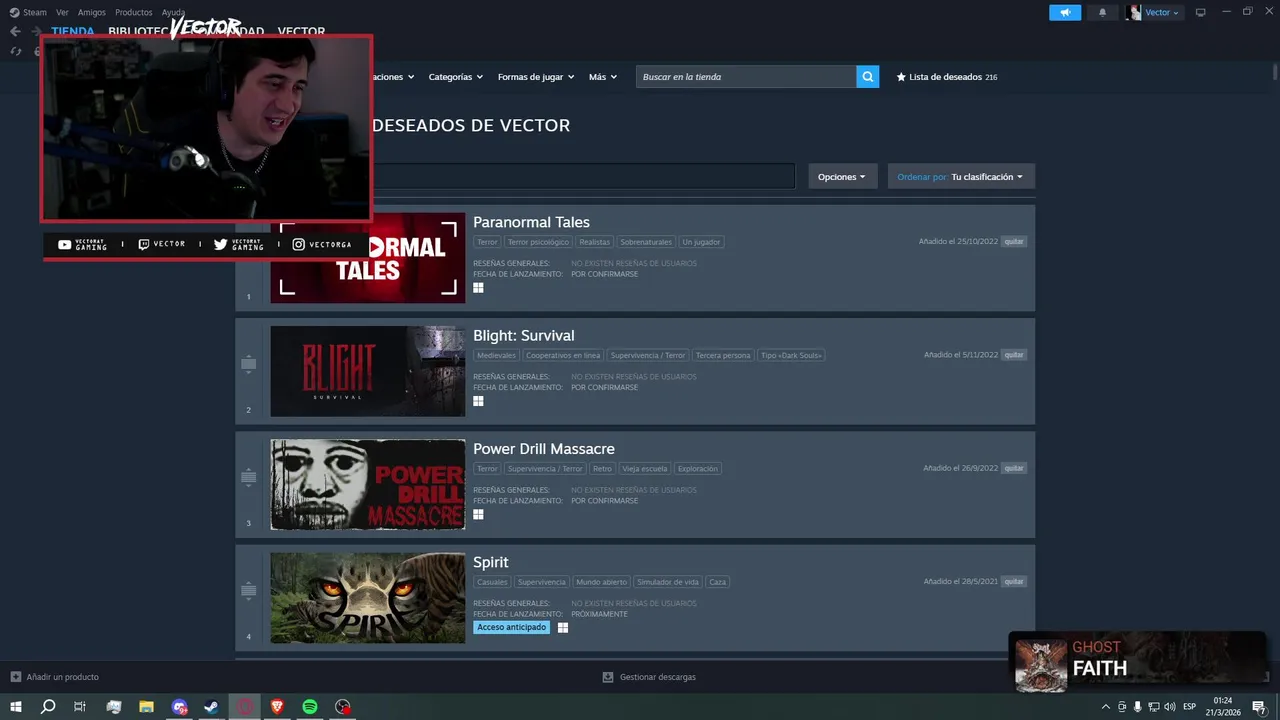
Task: Click the Windows icon under Paranormal Tales
Action: pos(478,287)
